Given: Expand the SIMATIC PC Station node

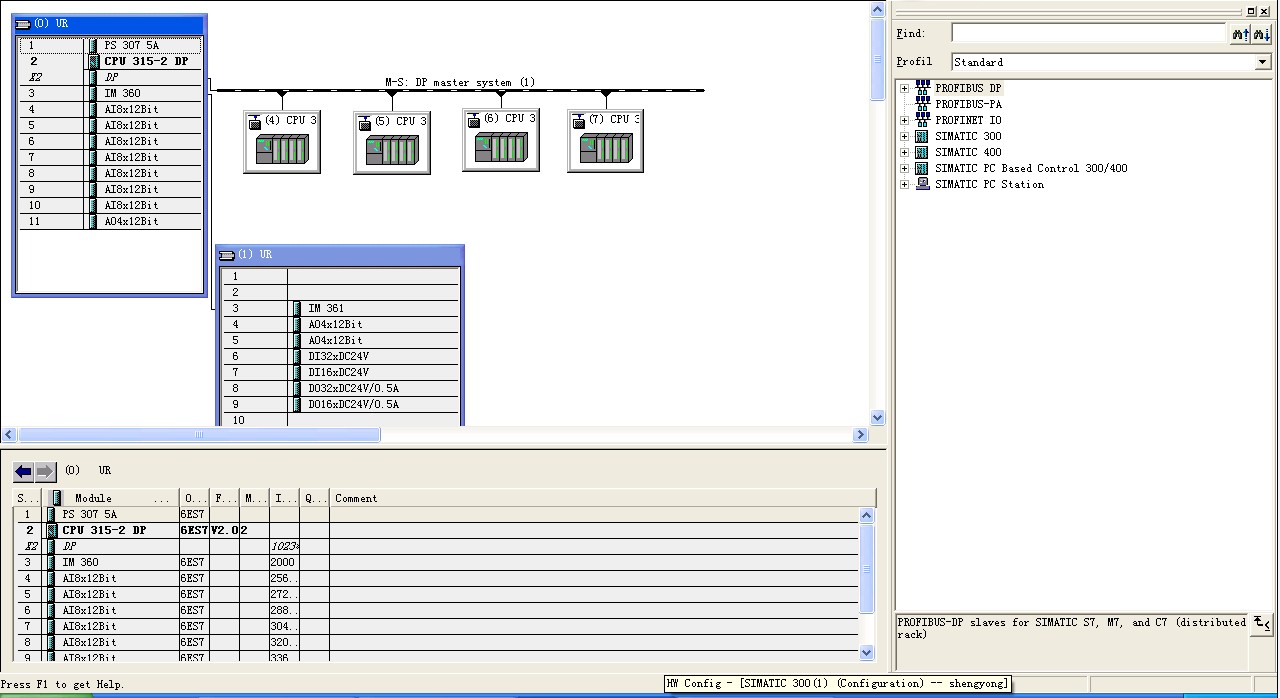Looking at the screenshot, I should (x=905, y=184).
